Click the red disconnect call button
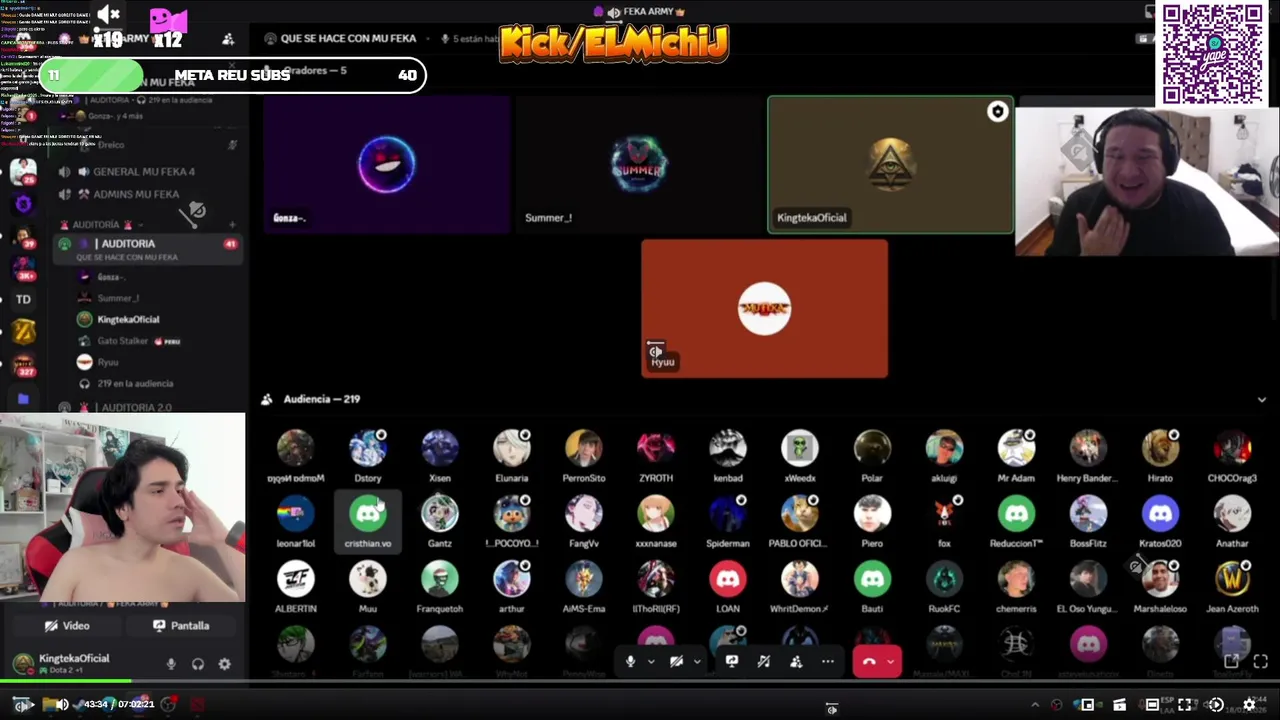This screenshot has width=1280, height=720. pos(869,661)
